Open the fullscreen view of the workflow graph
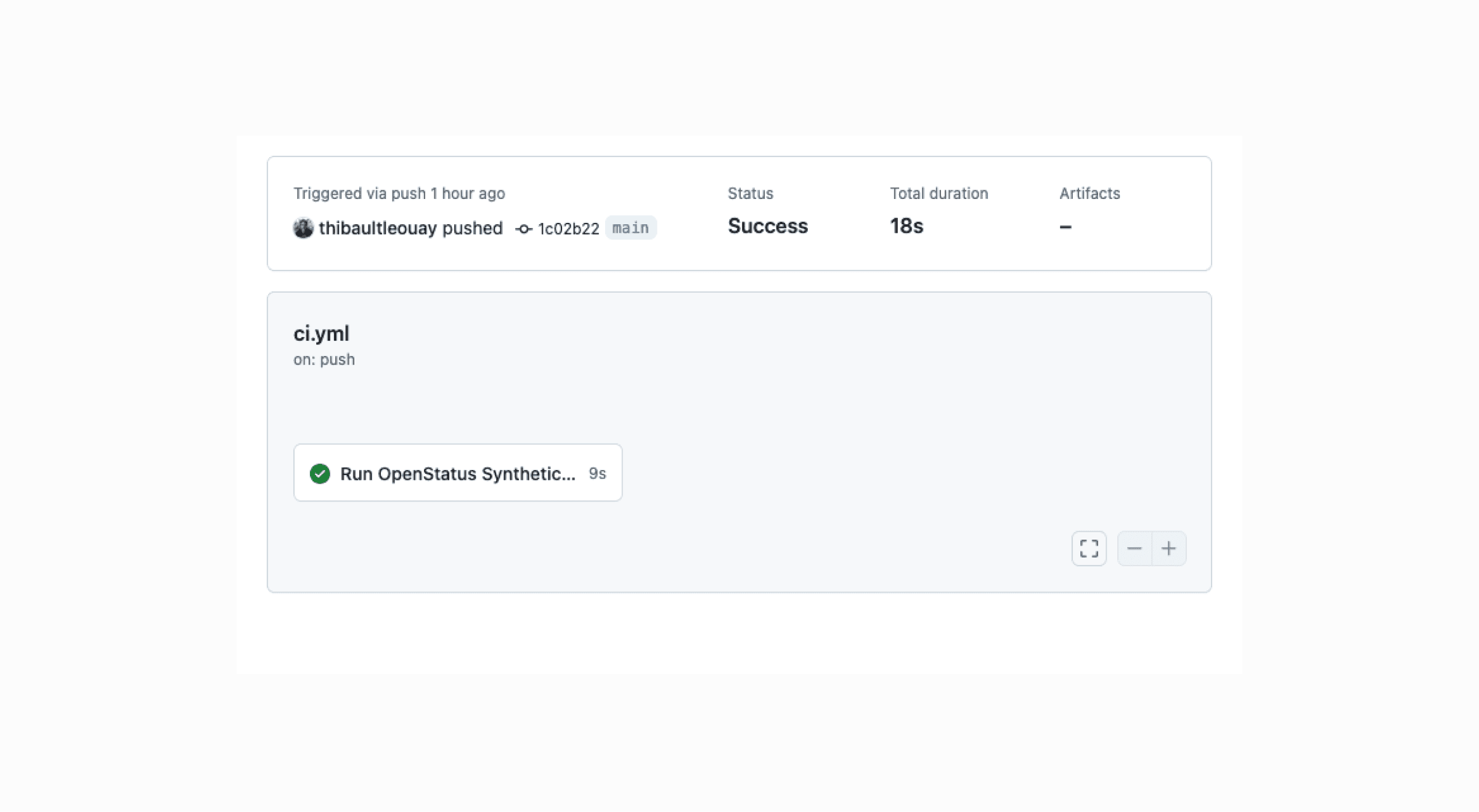Image resolution: width=1479 pixels, height=812 pixels. click(x=1088, y=548)
